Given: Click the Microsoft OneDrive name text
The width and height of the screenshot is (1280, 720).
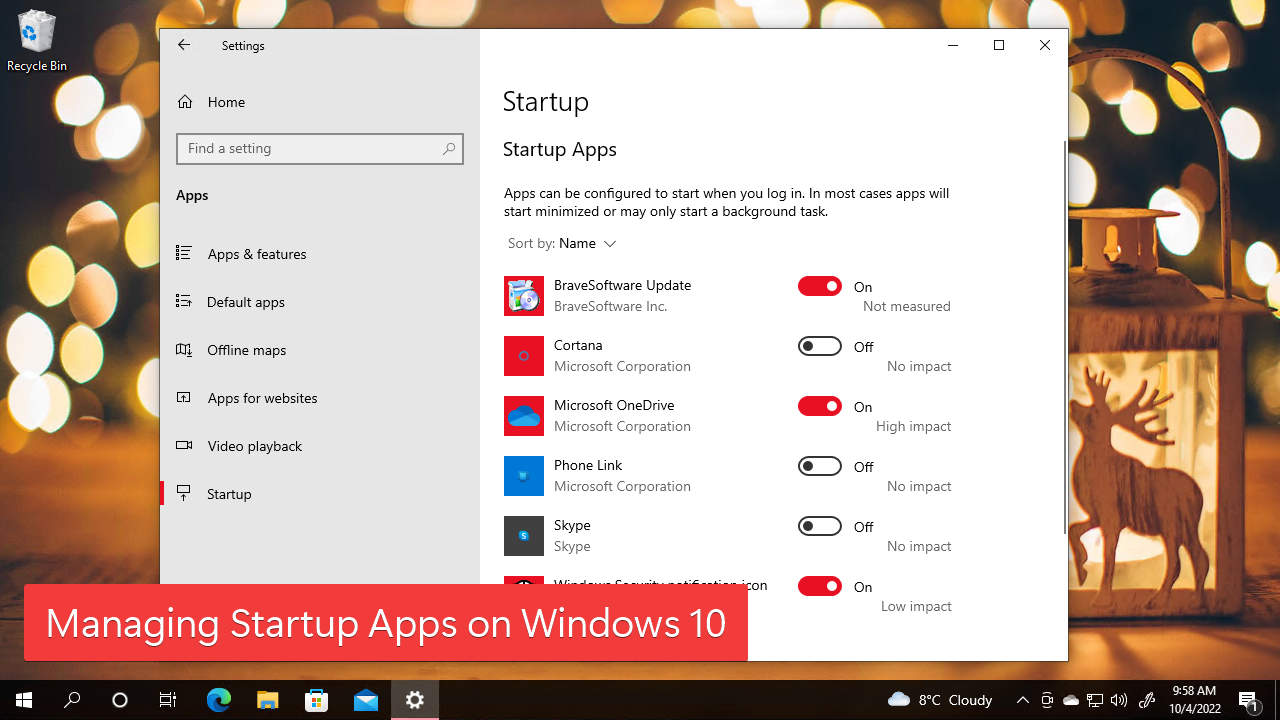Looking at the screenshot, I should tap(614, 405).
